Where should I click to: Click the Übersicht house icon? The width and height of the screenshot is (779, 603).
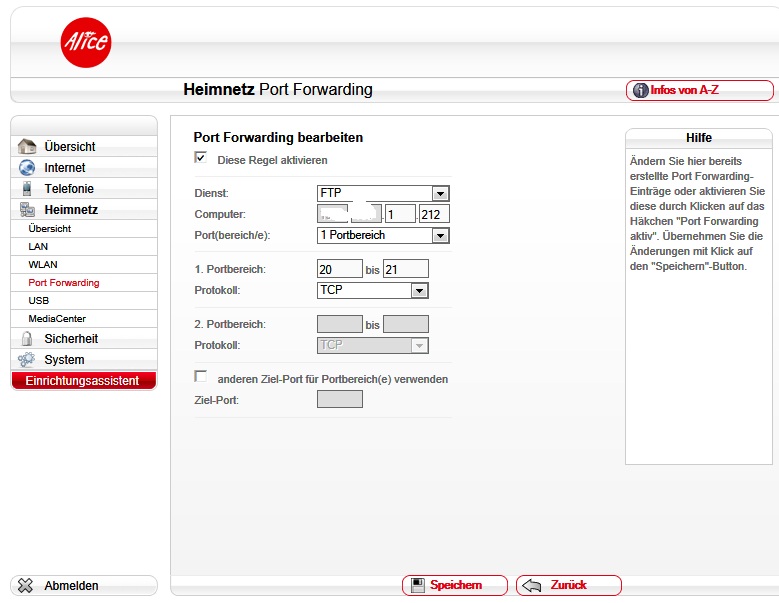[27, 147]
